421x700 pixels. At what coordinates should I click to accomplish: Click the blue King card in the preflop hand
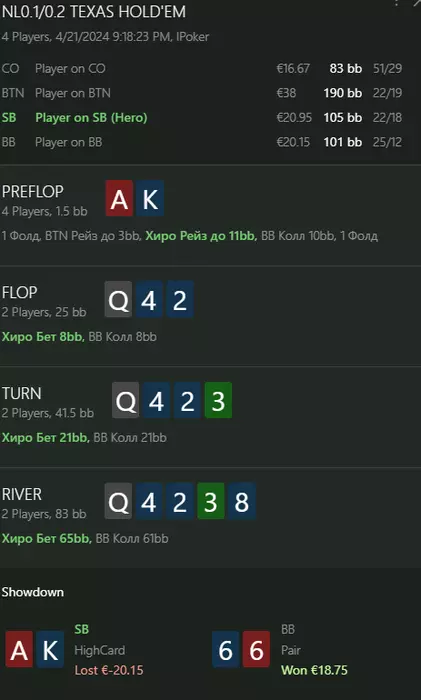[x=150, y=199]
